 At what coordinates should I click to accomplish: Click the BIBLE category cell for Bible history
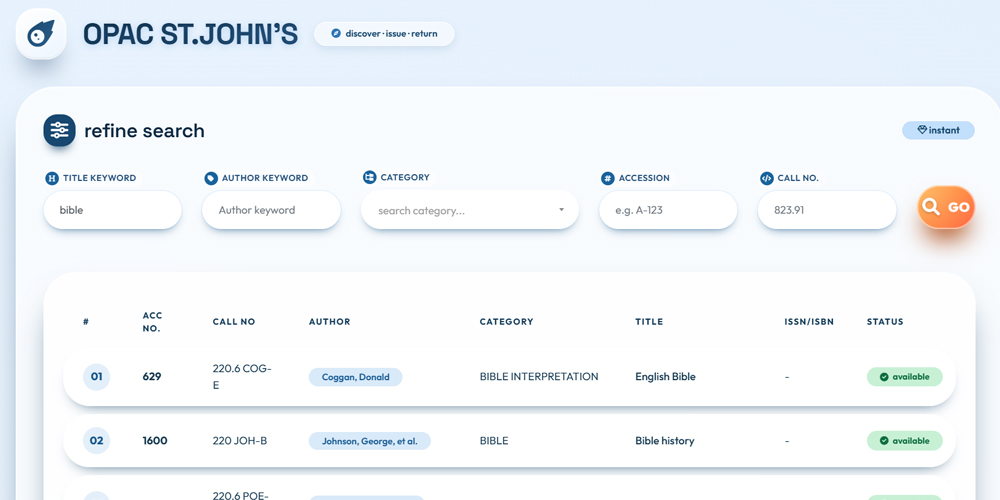[494, 441]
